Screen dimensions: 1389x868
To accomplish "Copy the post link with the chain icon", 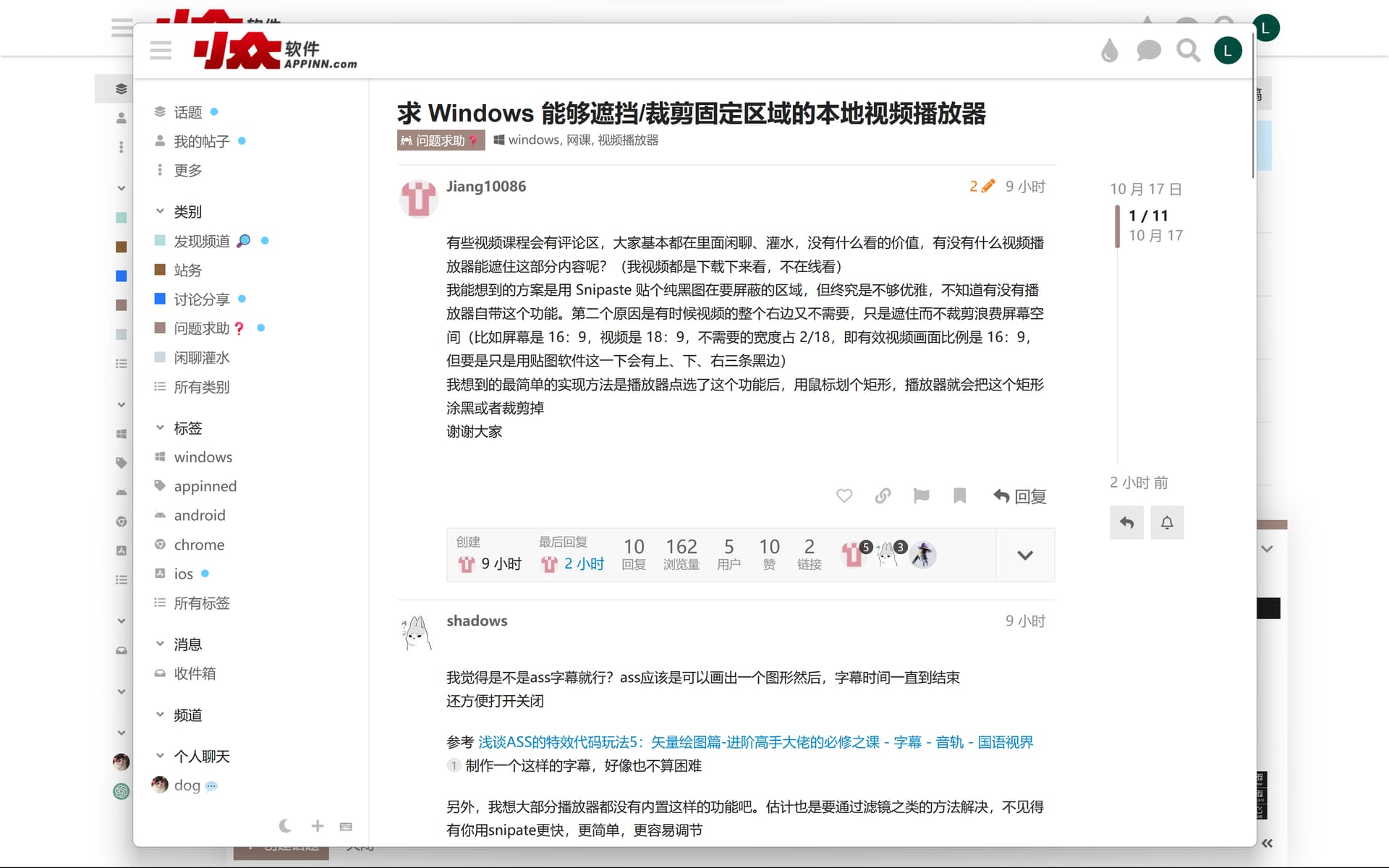I will point(883,496).
